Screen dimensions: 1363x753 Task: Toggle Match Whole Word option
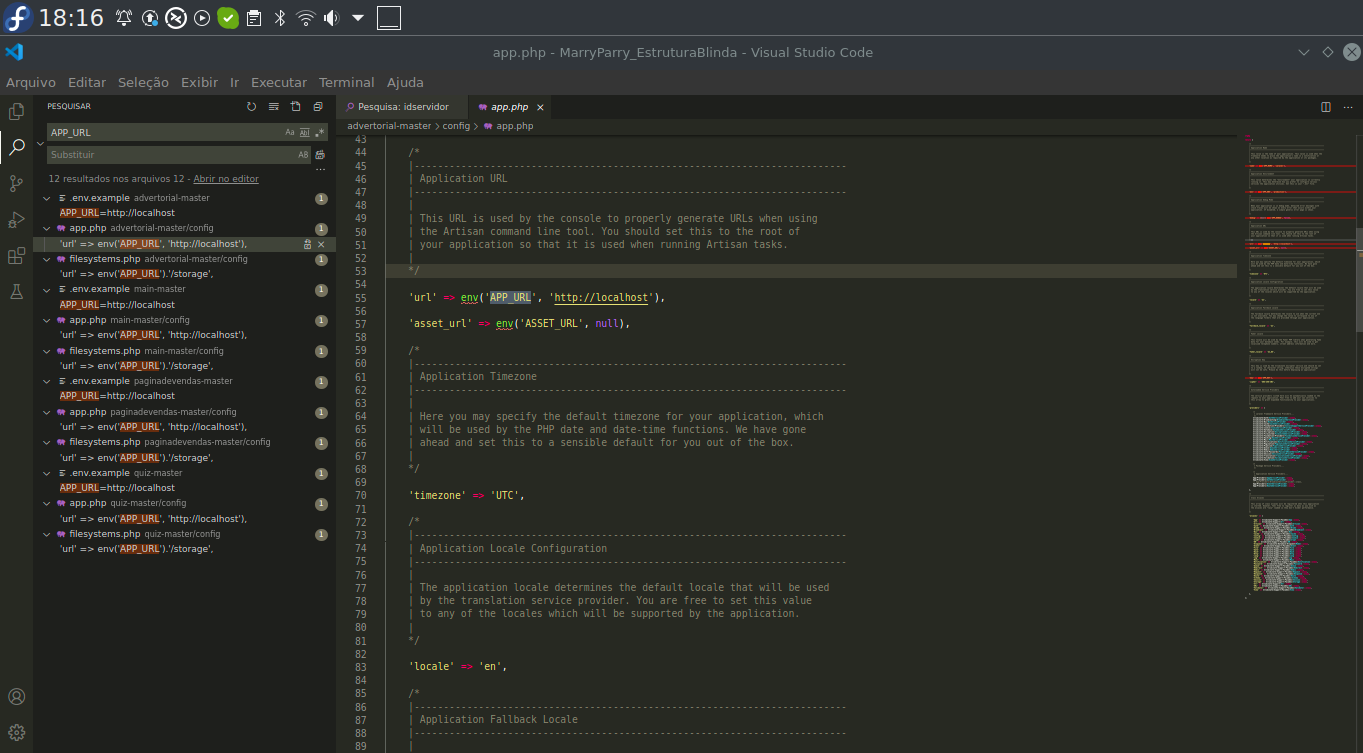305,132
